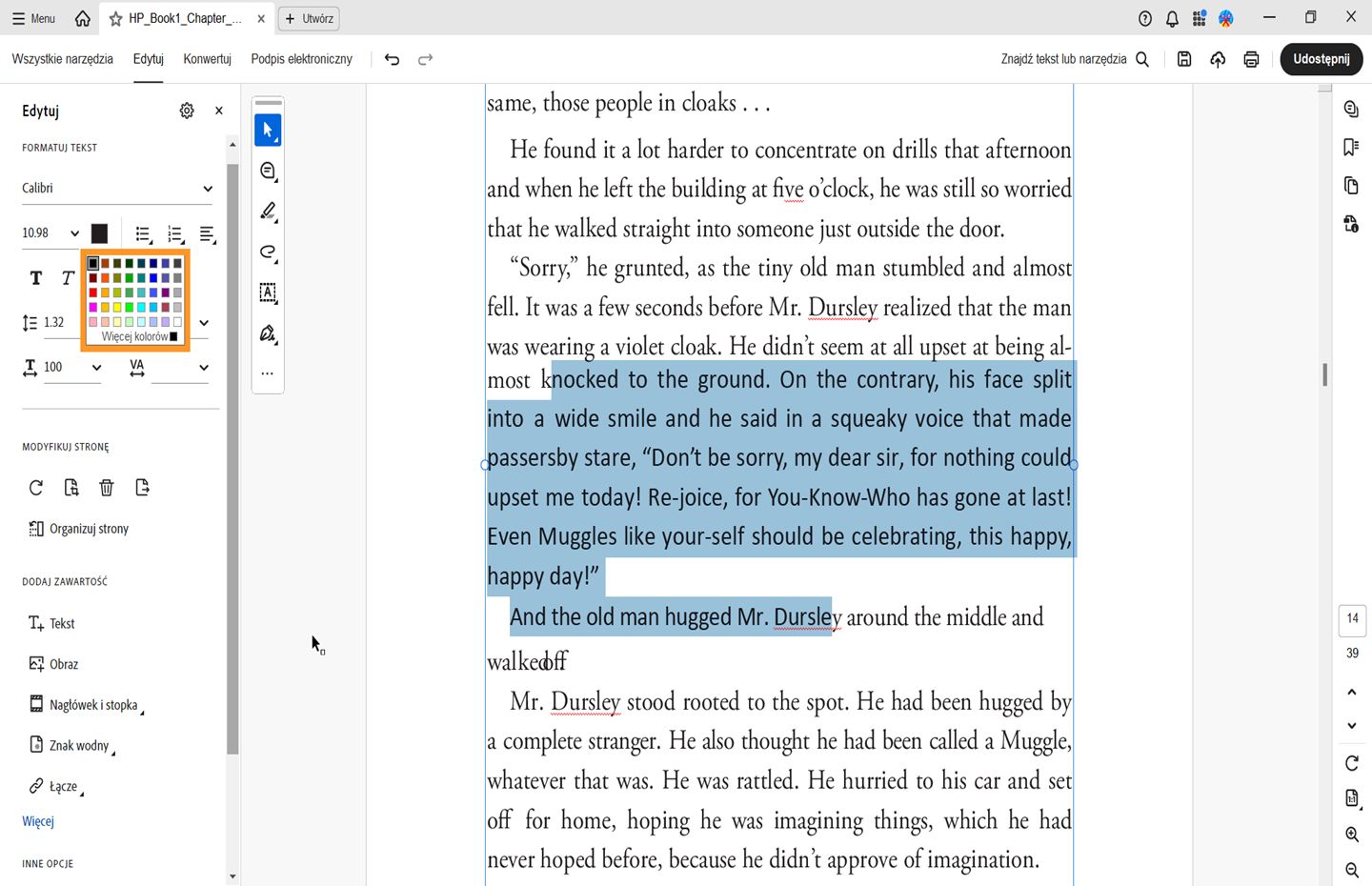Click the cloud upload icon

pos(1218,59)
